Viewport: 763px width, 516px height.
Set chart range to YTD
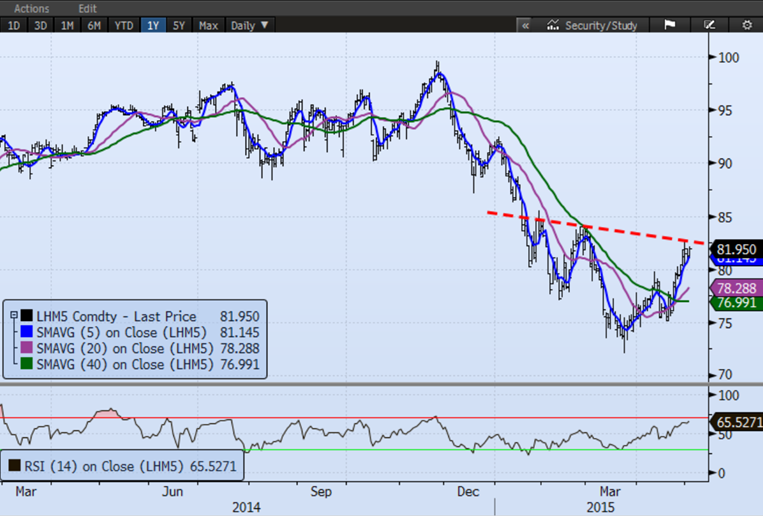pyautogui.click(x=124, y=25)
